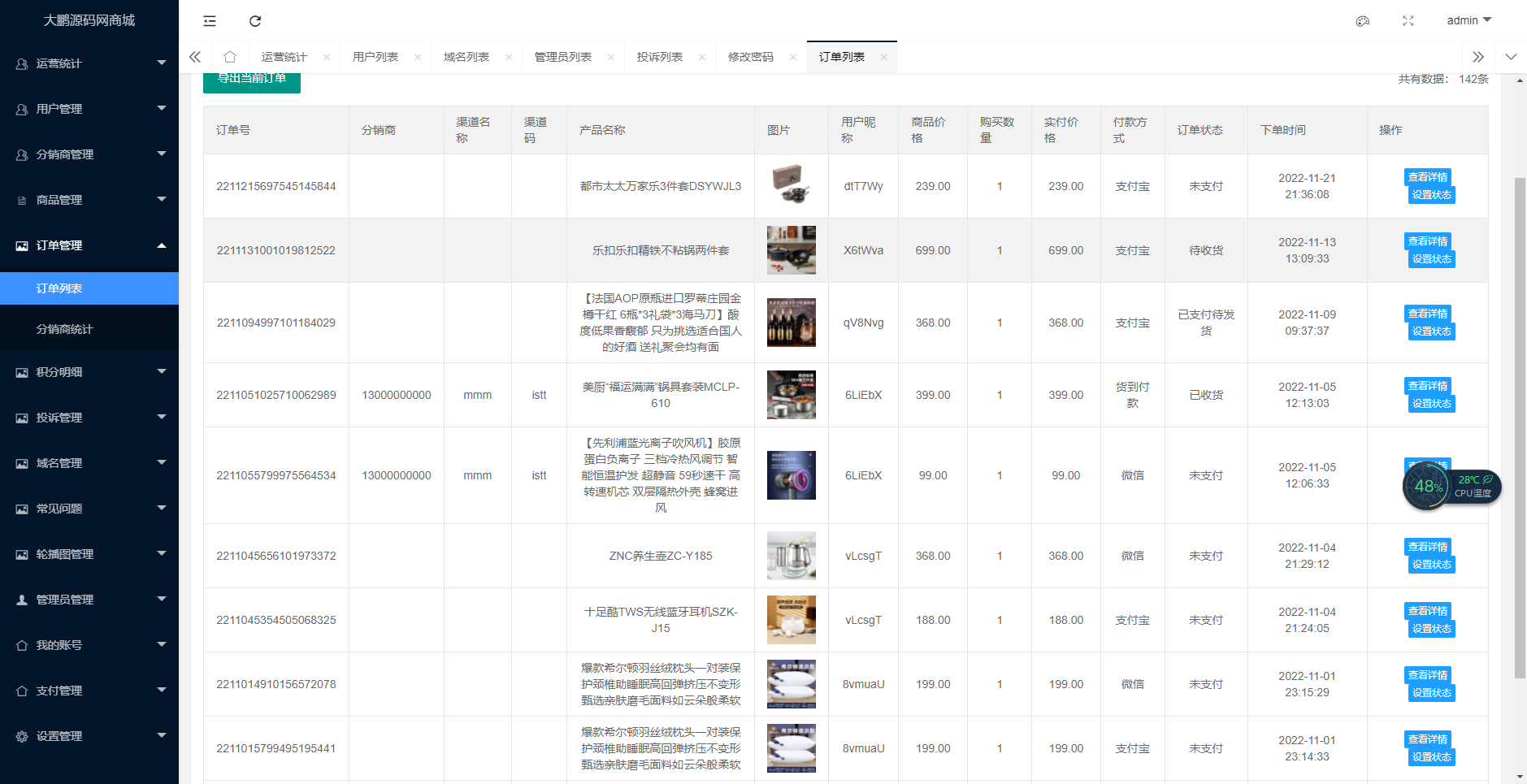The image size is (1527, 784).
Task: Enter fullscreen via the expand icon
Action: pos(1408,21)
